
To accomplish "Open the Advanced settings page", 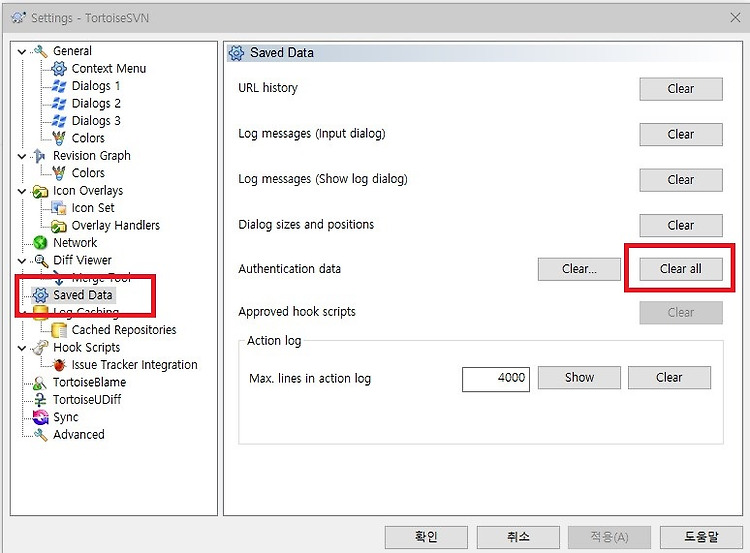I will pos(78,434).
